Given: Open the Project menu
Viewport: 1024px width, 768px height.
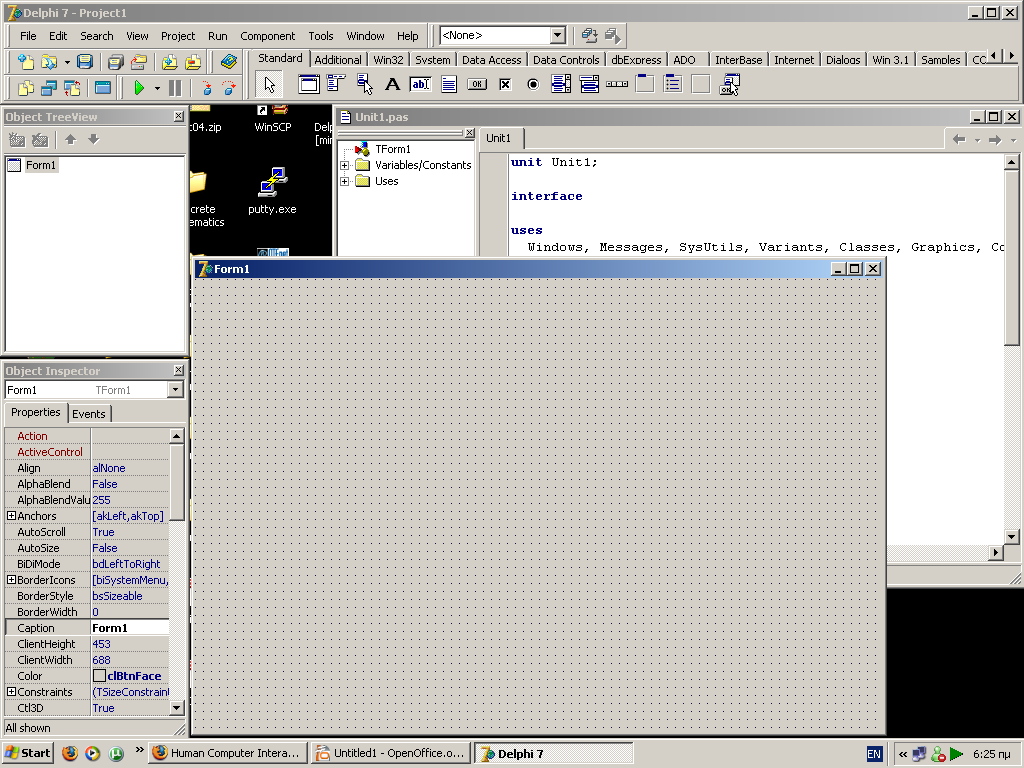Looking at the screenshot, I should click(178, 36).
